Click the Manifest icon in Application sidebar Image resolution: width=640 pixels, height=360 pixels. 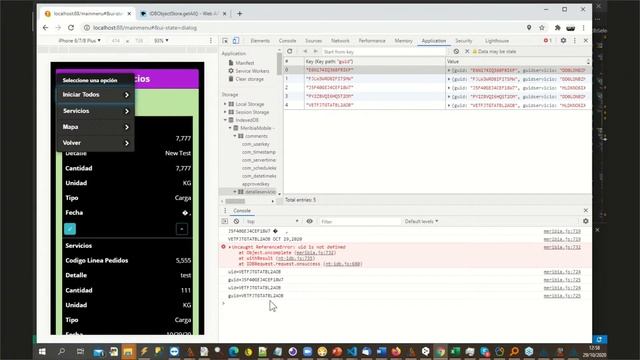pyautogui.click(x=231, y=63)
